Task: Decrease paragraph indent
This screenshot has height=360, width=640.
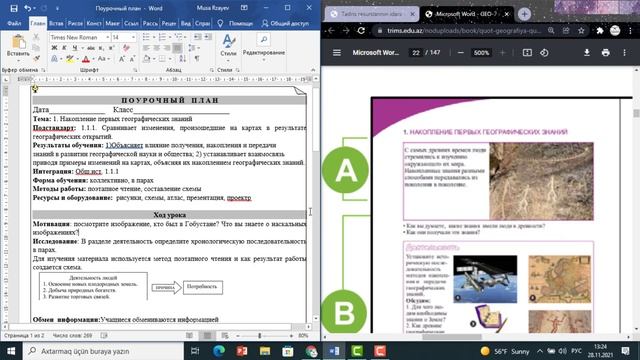Action: pyautogui.click(x=198, y=37)
